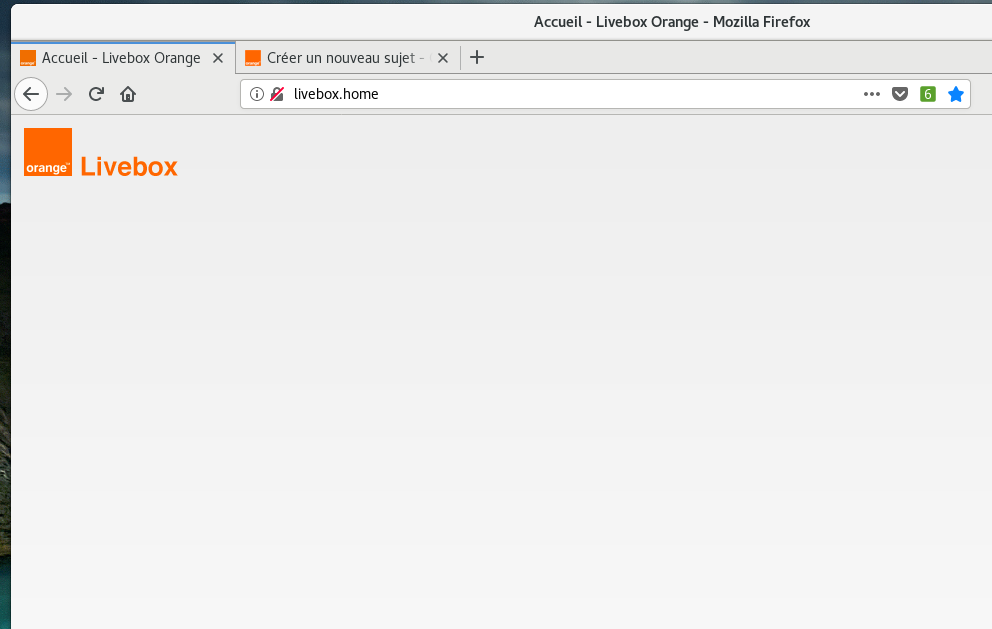Open the page actions three-dot menu
This screenshot has height=629, width=992.
(872, 94)
